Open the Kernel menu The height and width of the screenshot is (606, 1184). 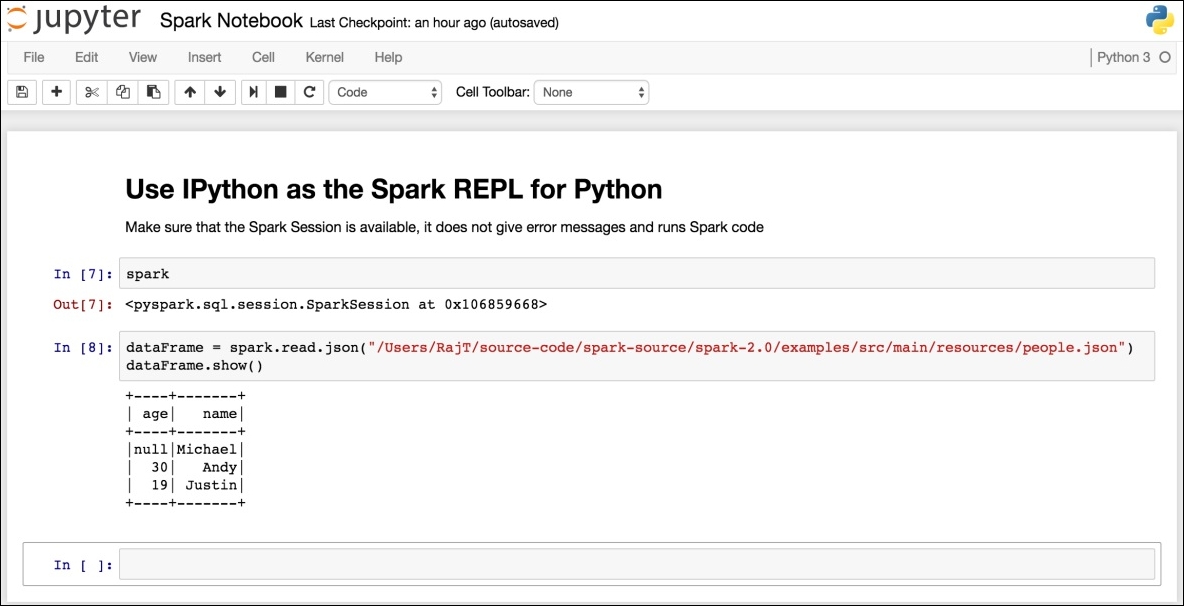coord(325,57)
